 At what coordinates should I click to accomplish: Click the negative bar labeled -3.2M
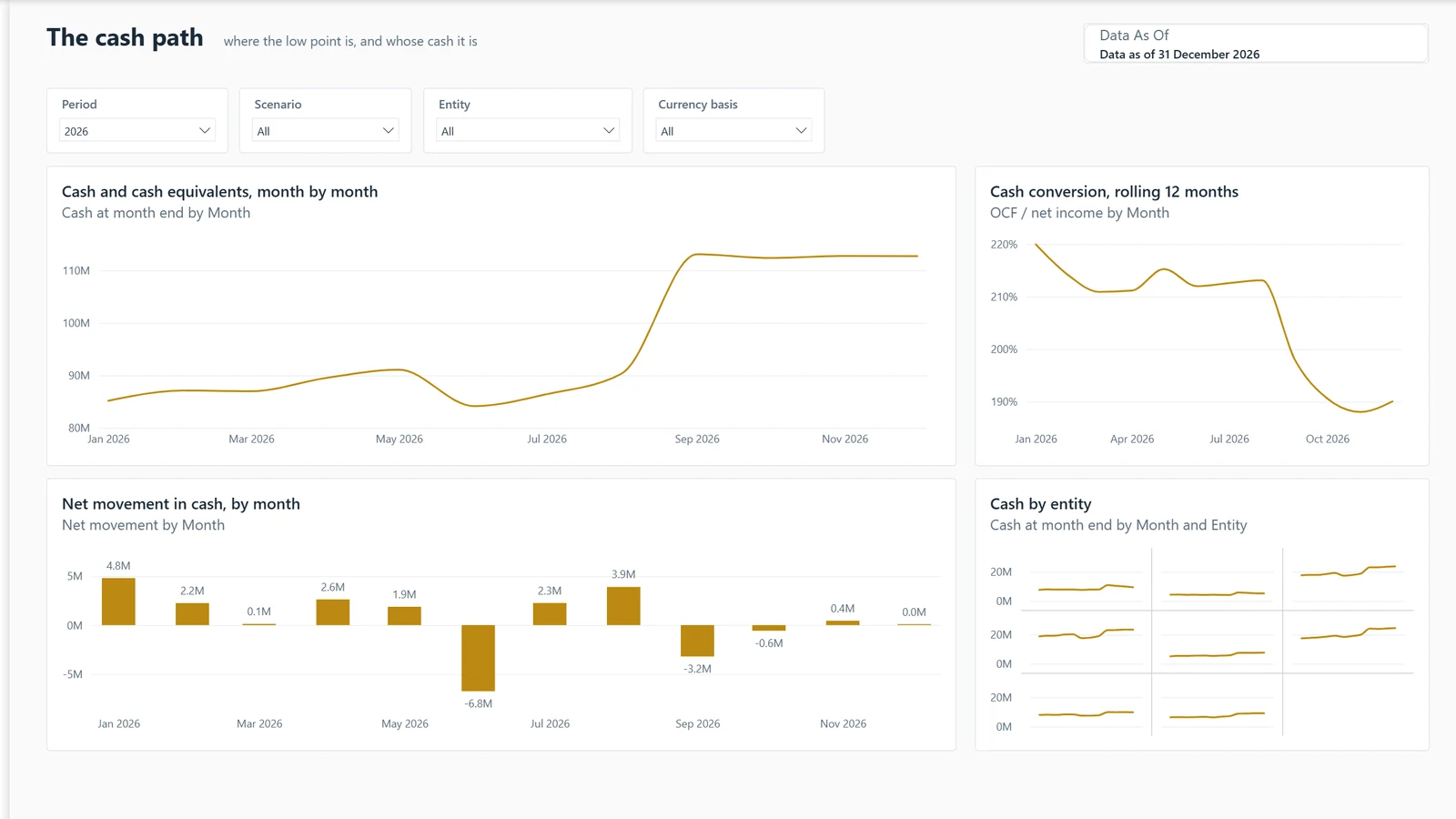tap(697, 641)
